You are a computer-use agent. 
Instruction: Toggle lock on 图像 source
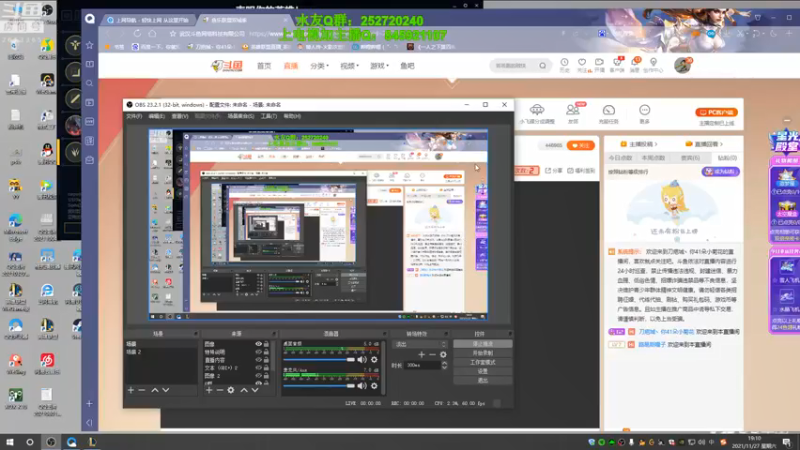[266, 344]
